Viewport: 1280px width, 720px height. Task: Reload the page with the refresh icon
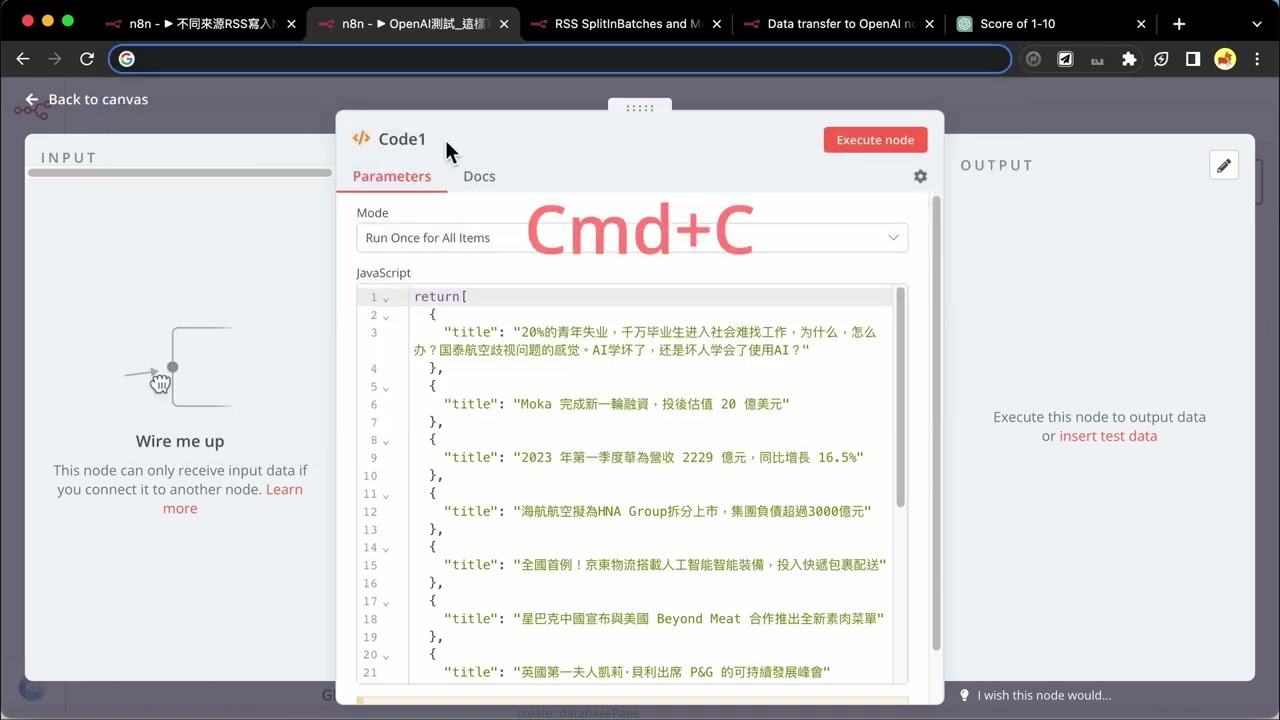click(87, 59)
